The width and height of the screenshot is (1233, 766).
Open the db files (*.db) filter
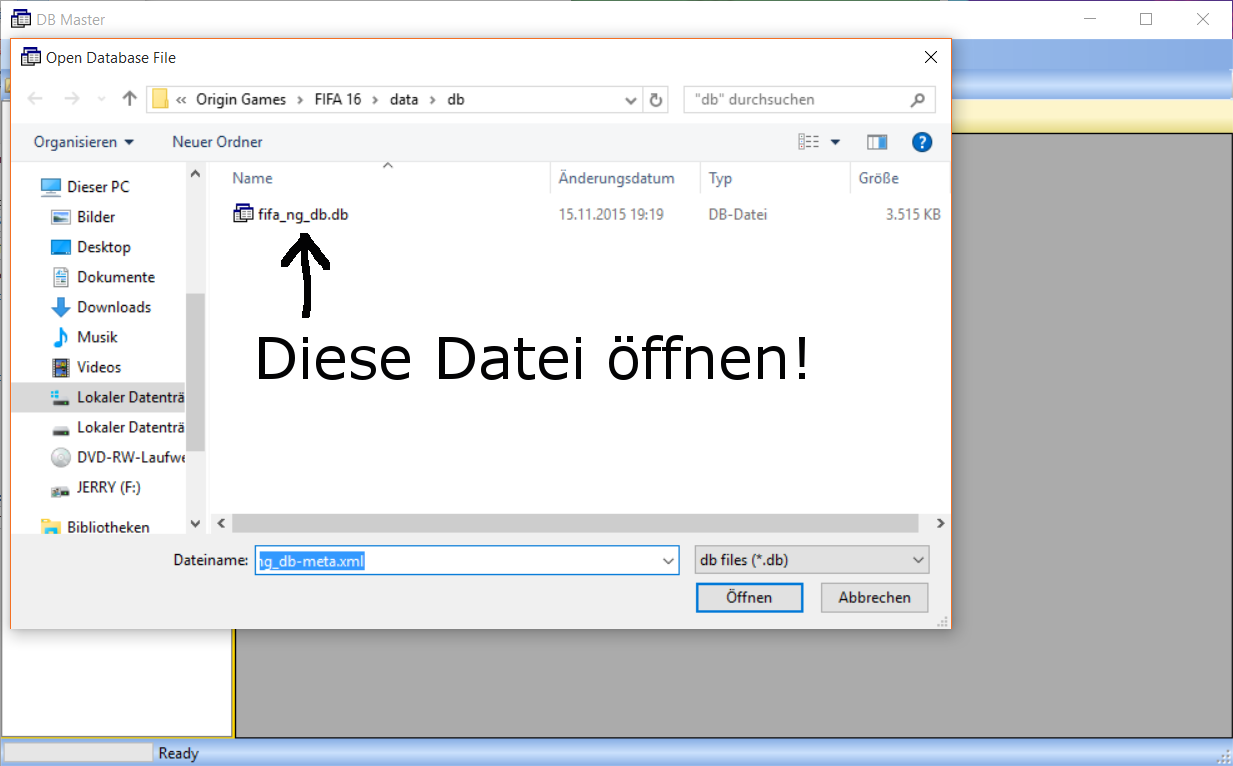coord(811,560)
